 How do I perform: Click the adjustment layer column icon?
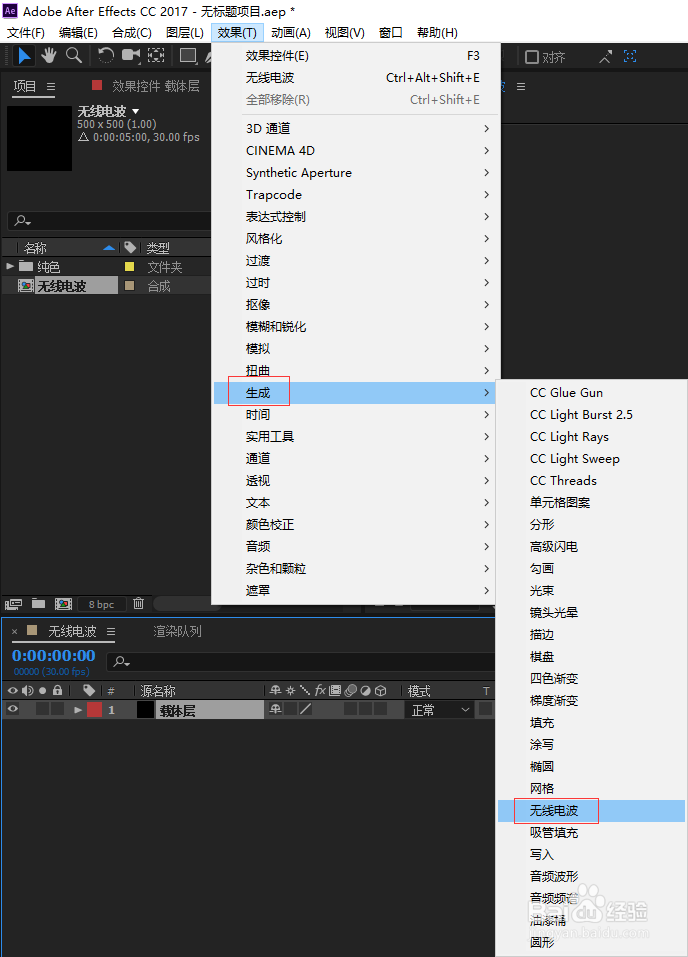[365, 690]
